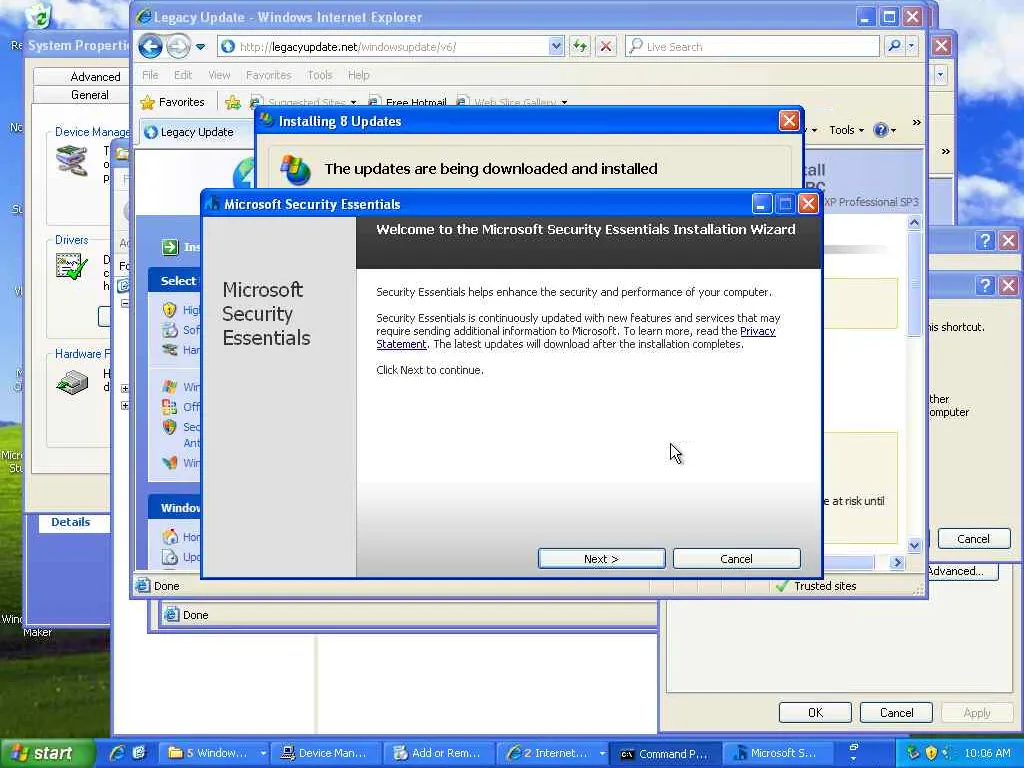The width and height of the screenshot is (1024, 768).
Task: Go back with IE Back arrow
Action: tap(150, 46)
